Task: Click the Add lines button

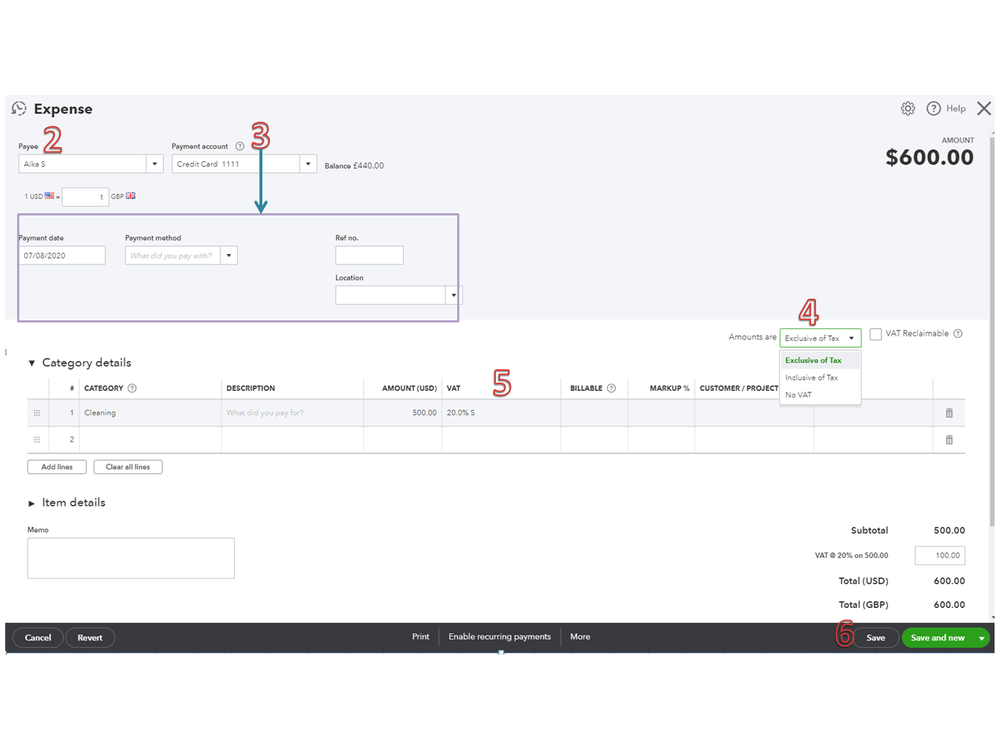Action: click(57, 467)
